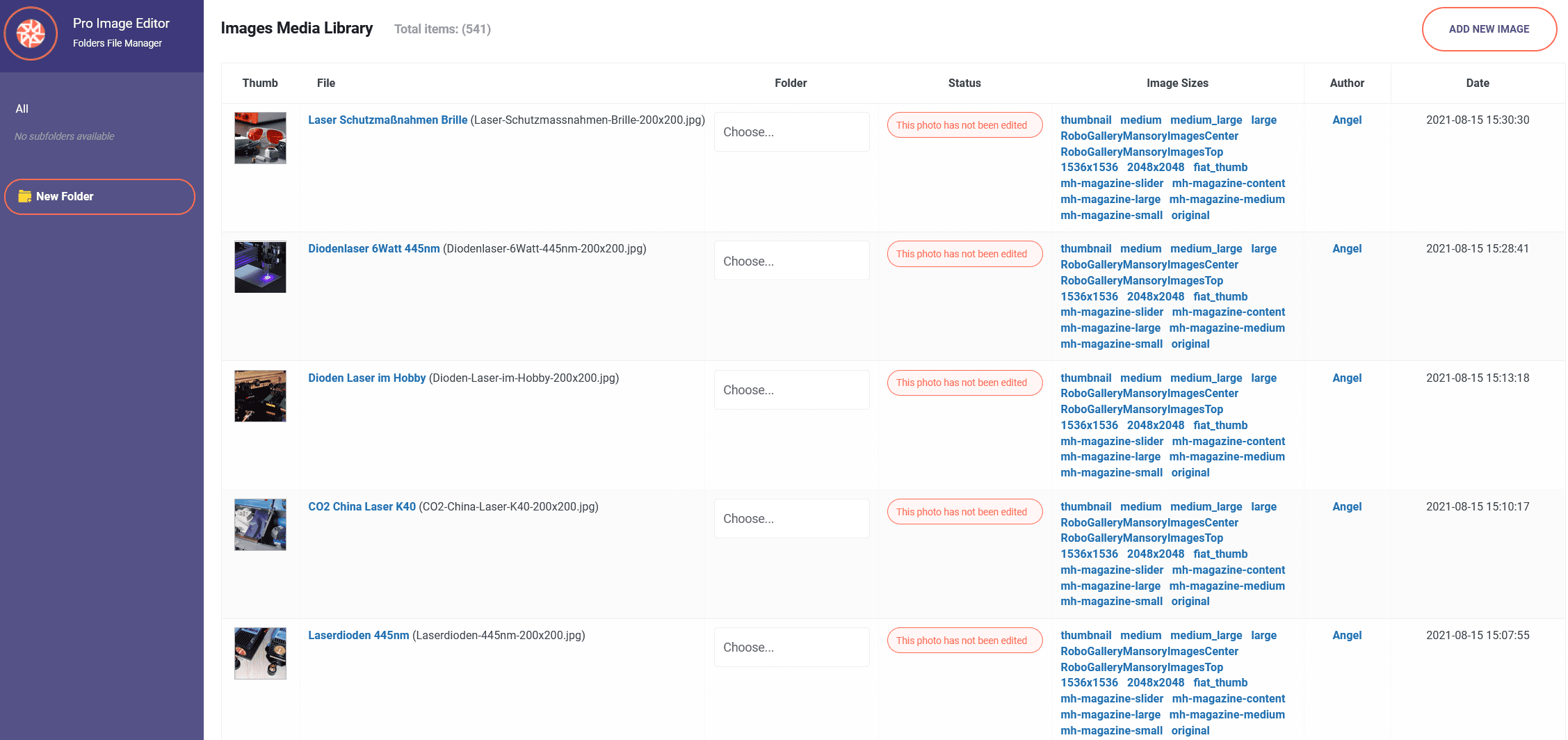The image size is (1568, 740).
Task: Click status badge for Dioden Laser im Hobby
Action: tap(964, 383)
